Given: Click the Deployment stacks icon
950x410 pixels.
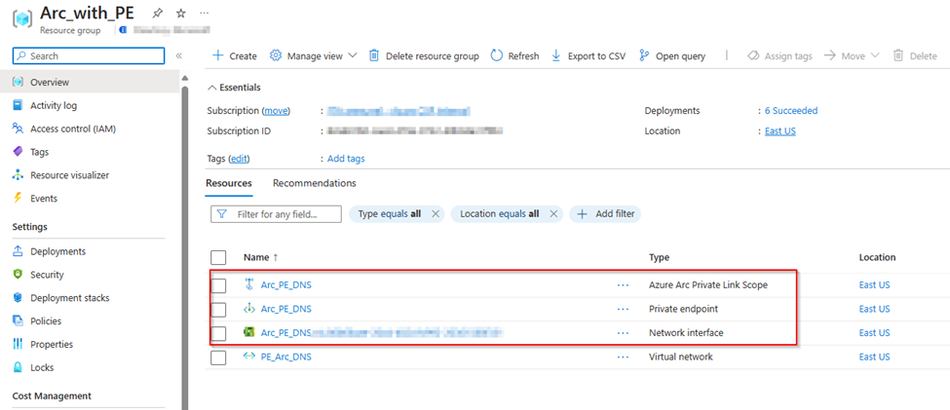Looking at the screenshot, I should click(x=18, y=298).
